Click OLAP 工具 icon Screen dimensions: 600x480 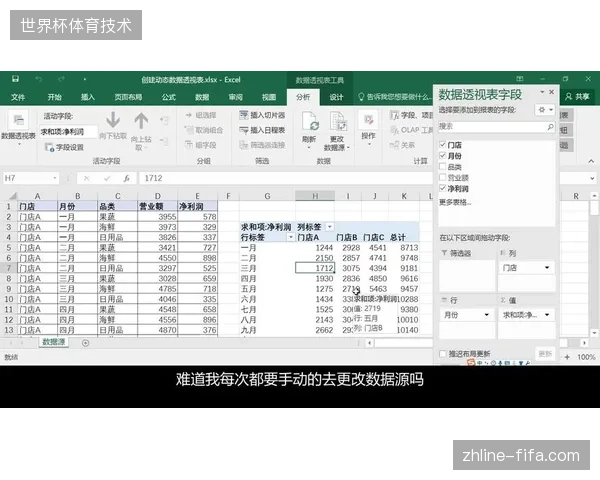tap(395, 130)
